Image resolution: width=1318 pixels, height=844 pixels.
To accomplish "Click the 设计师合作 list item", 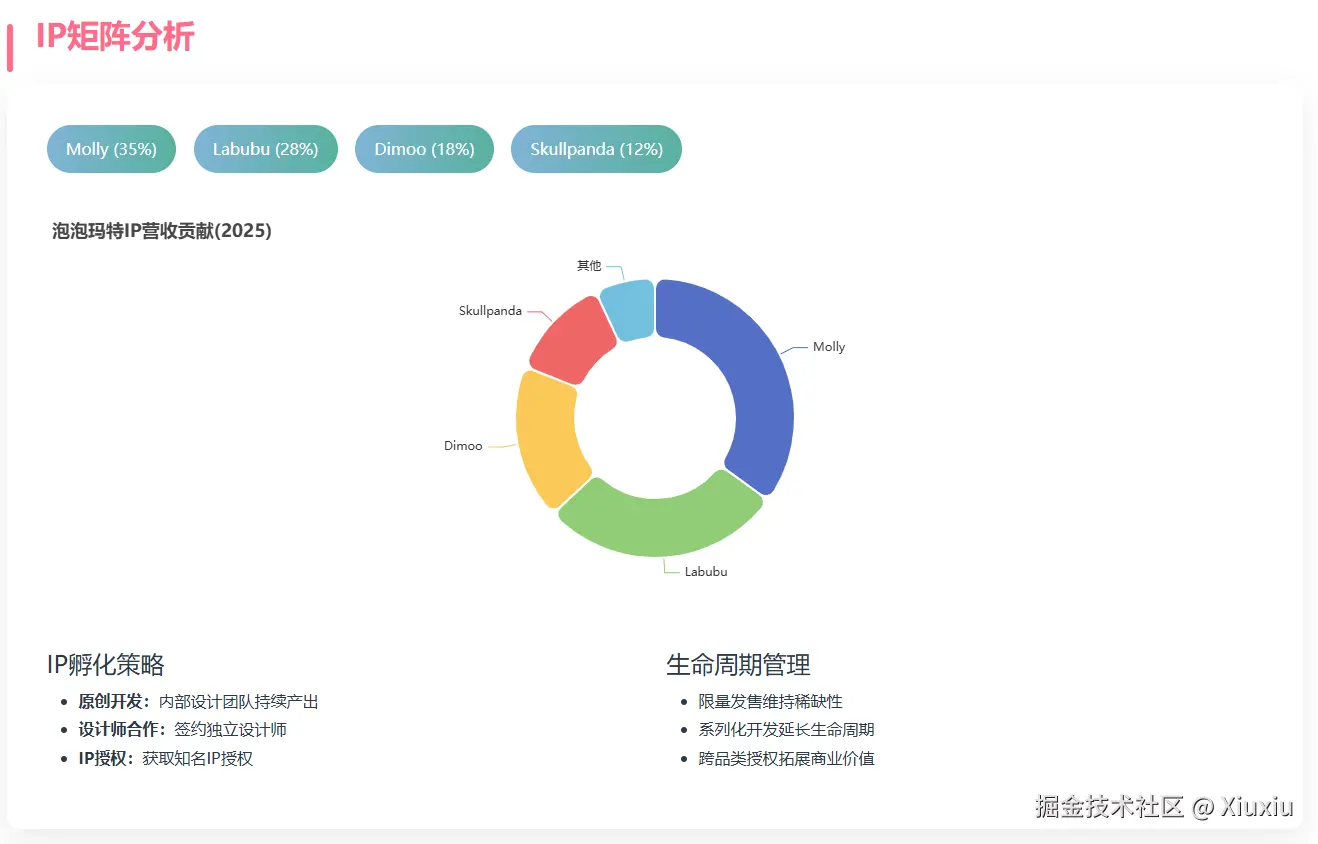I will (182, 730).
